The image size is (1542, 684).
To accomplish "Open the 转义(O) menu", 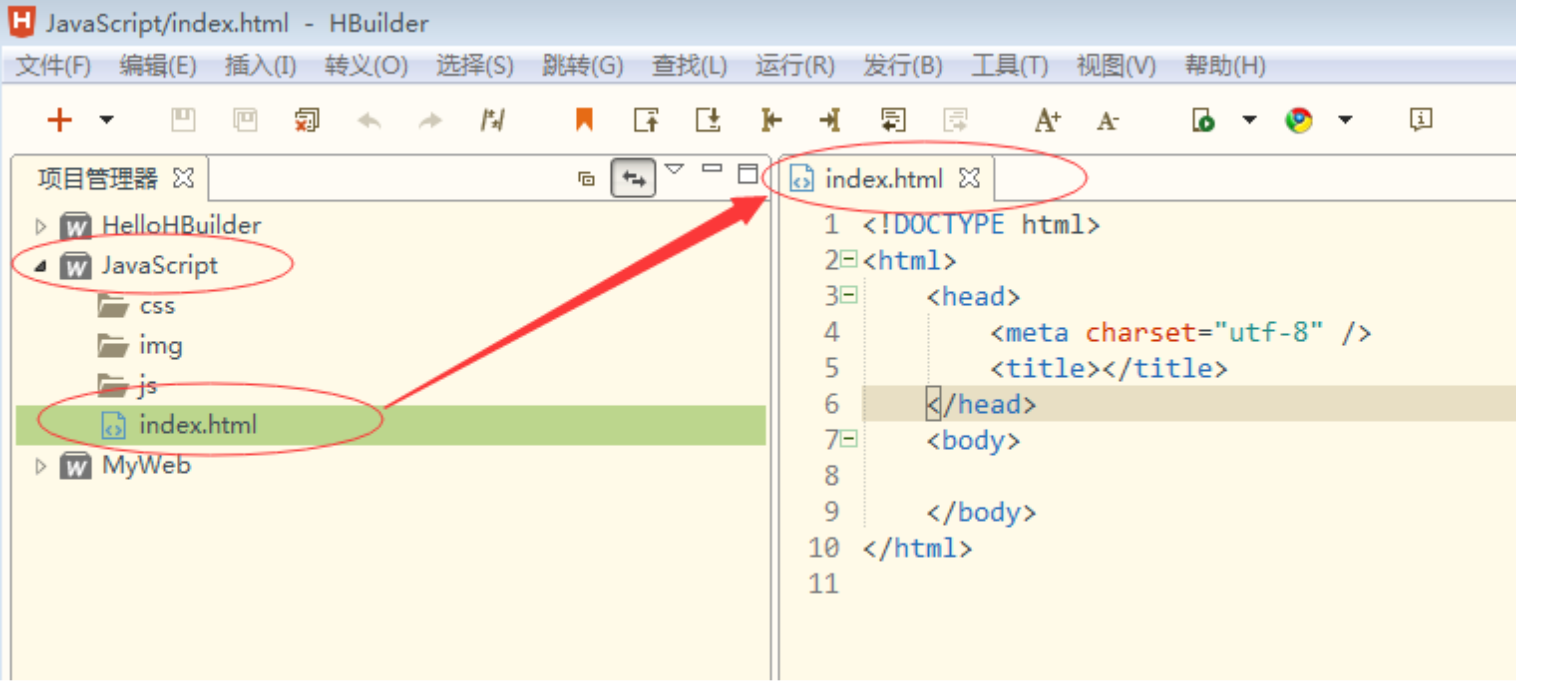I will point(366,66).
